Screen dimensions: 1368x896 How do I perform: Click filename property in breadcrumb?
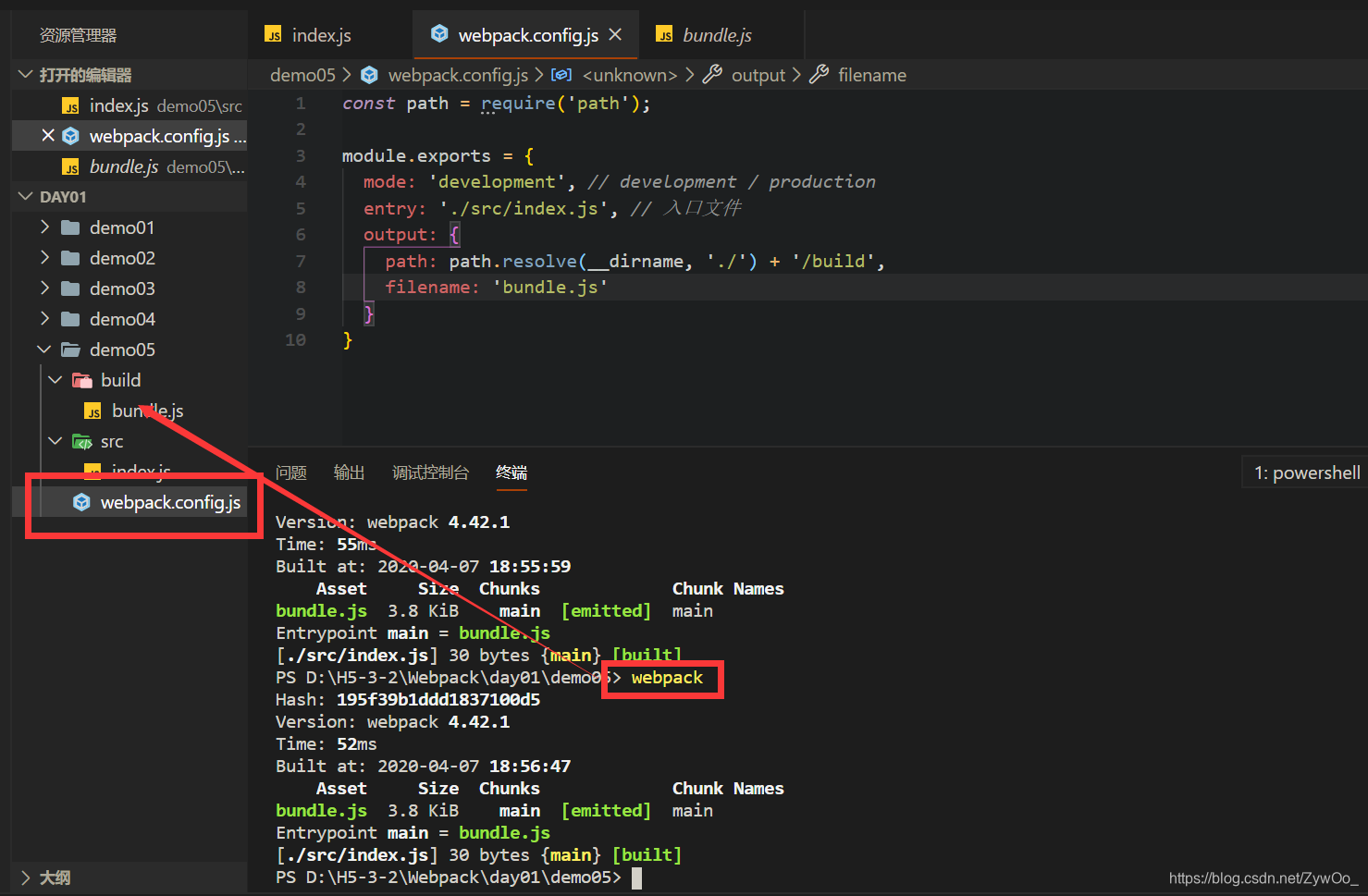coord(872,75)
